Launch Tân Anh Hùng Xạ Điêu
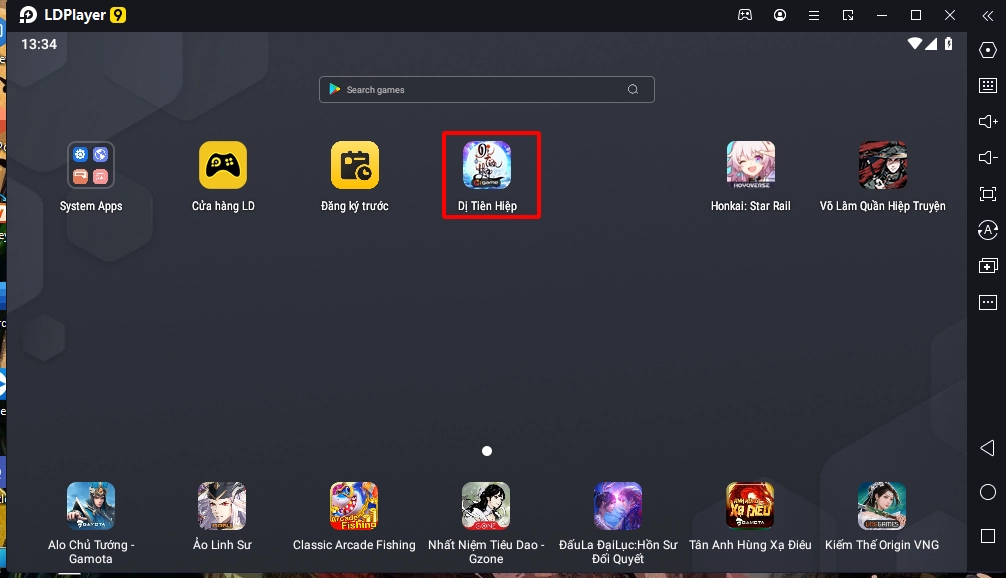The width and height of the screenshot is (1006, 578). [750, 506]
